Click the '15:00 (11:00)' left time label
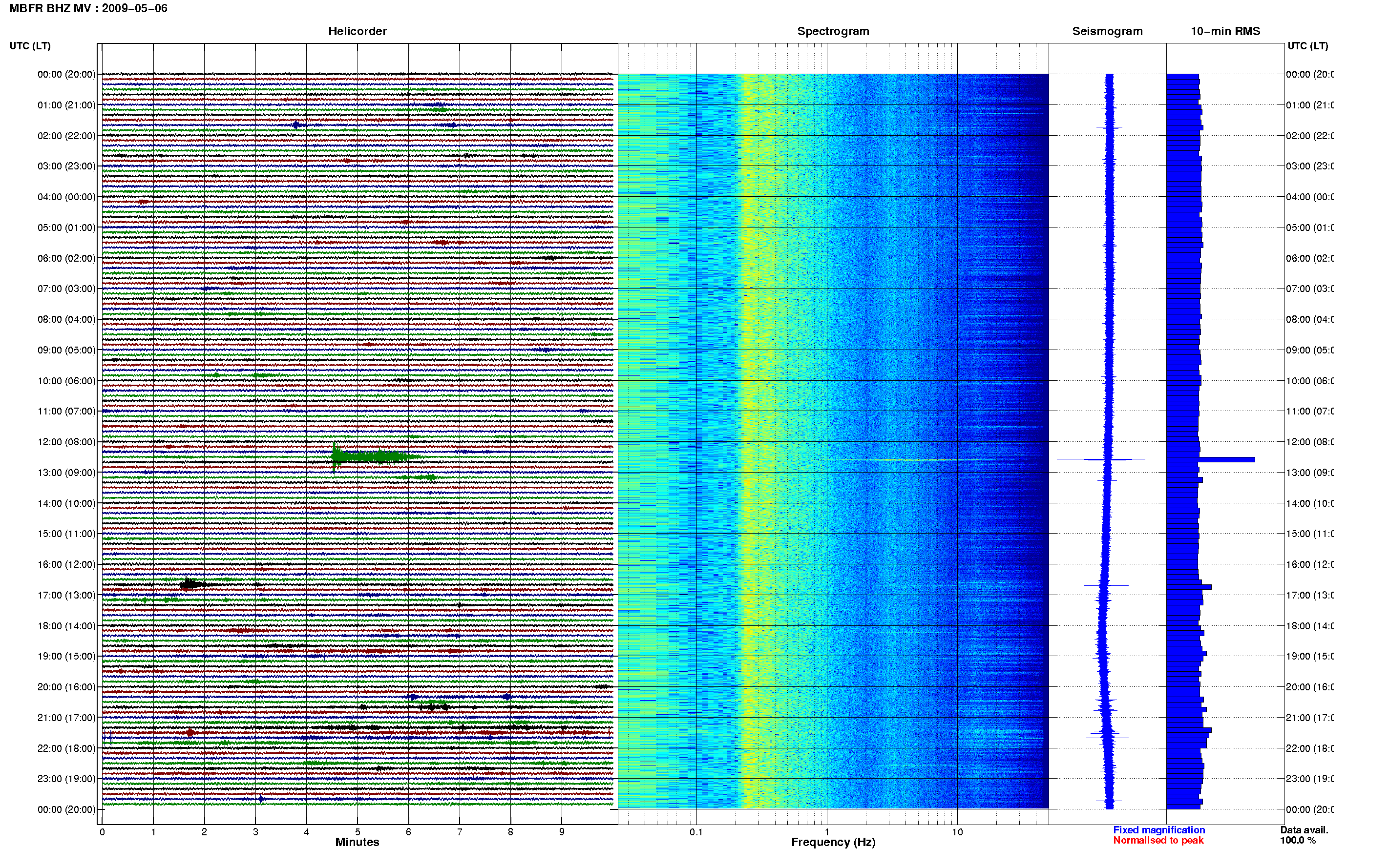This screenshot has width=1389, height=868. tap(66, 534)
